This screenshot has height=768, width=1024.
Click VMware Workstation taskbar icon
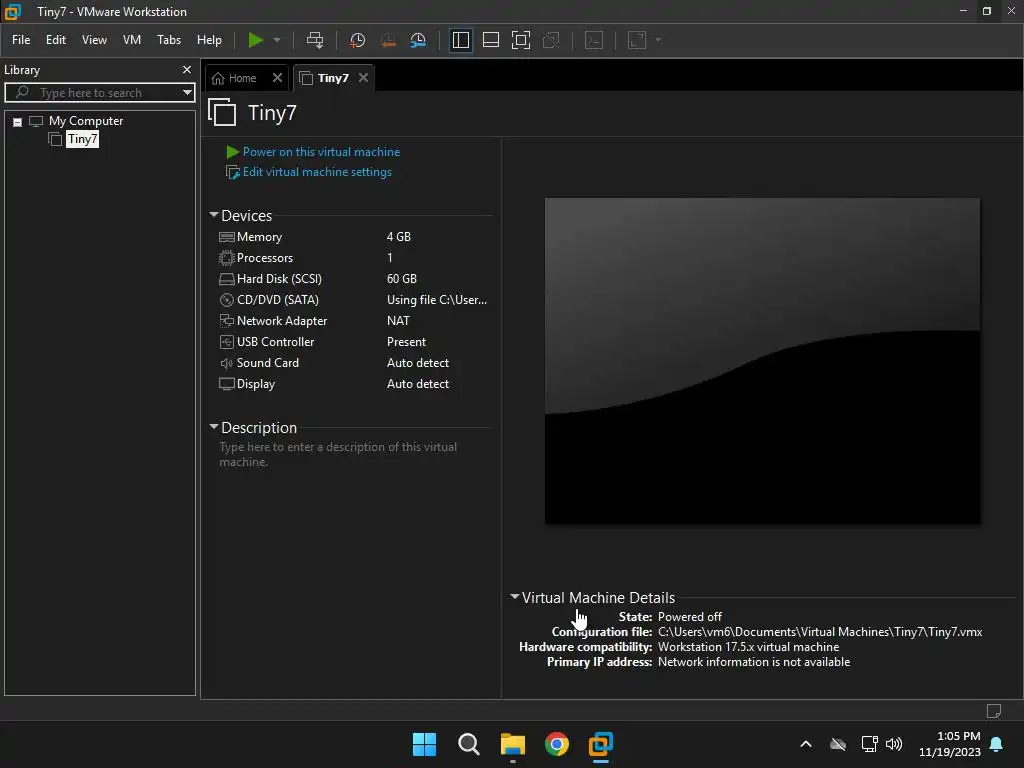pos(601,744)
